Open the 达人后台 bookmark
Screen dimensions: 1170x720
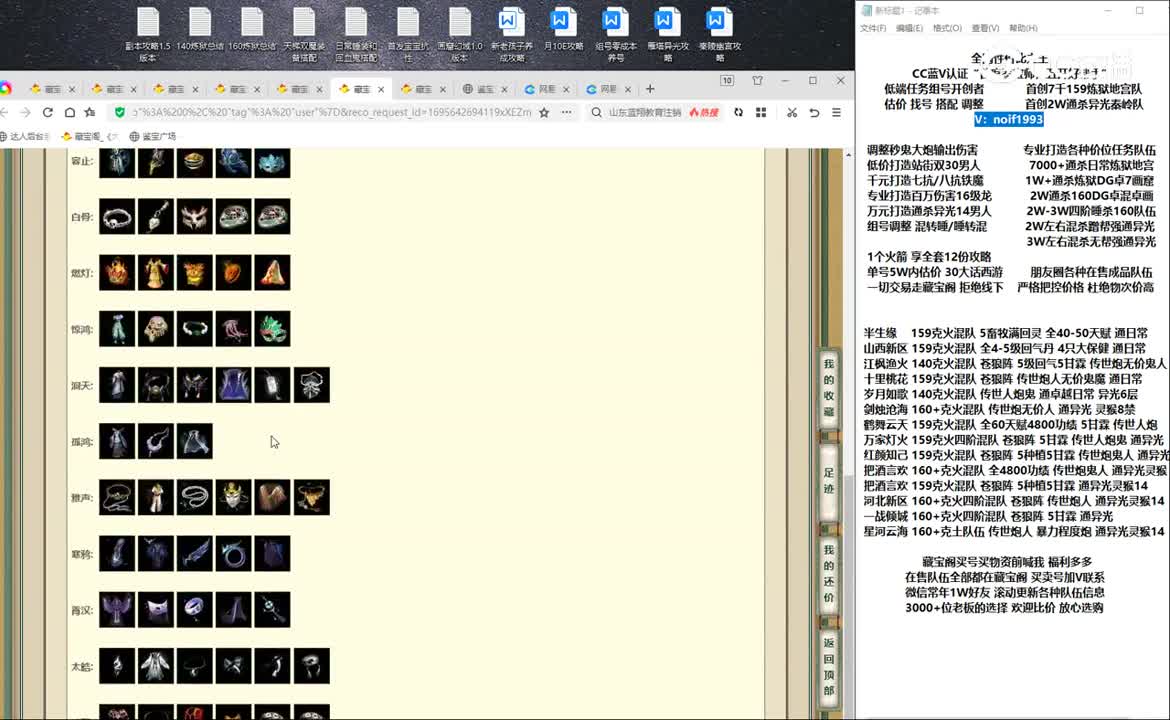(26, 137)
